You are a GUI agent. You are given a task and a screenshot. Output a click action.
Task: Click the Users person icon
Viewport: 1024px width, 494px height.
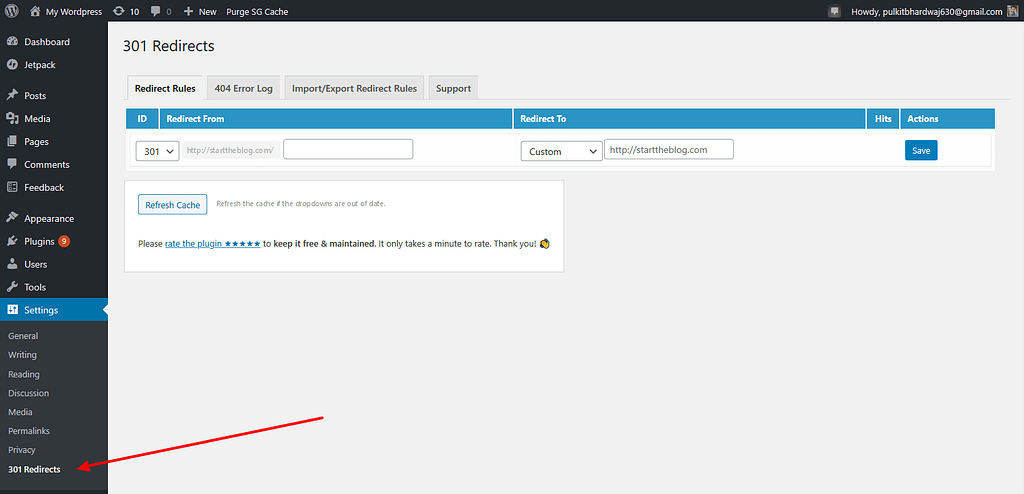(12, 264)
